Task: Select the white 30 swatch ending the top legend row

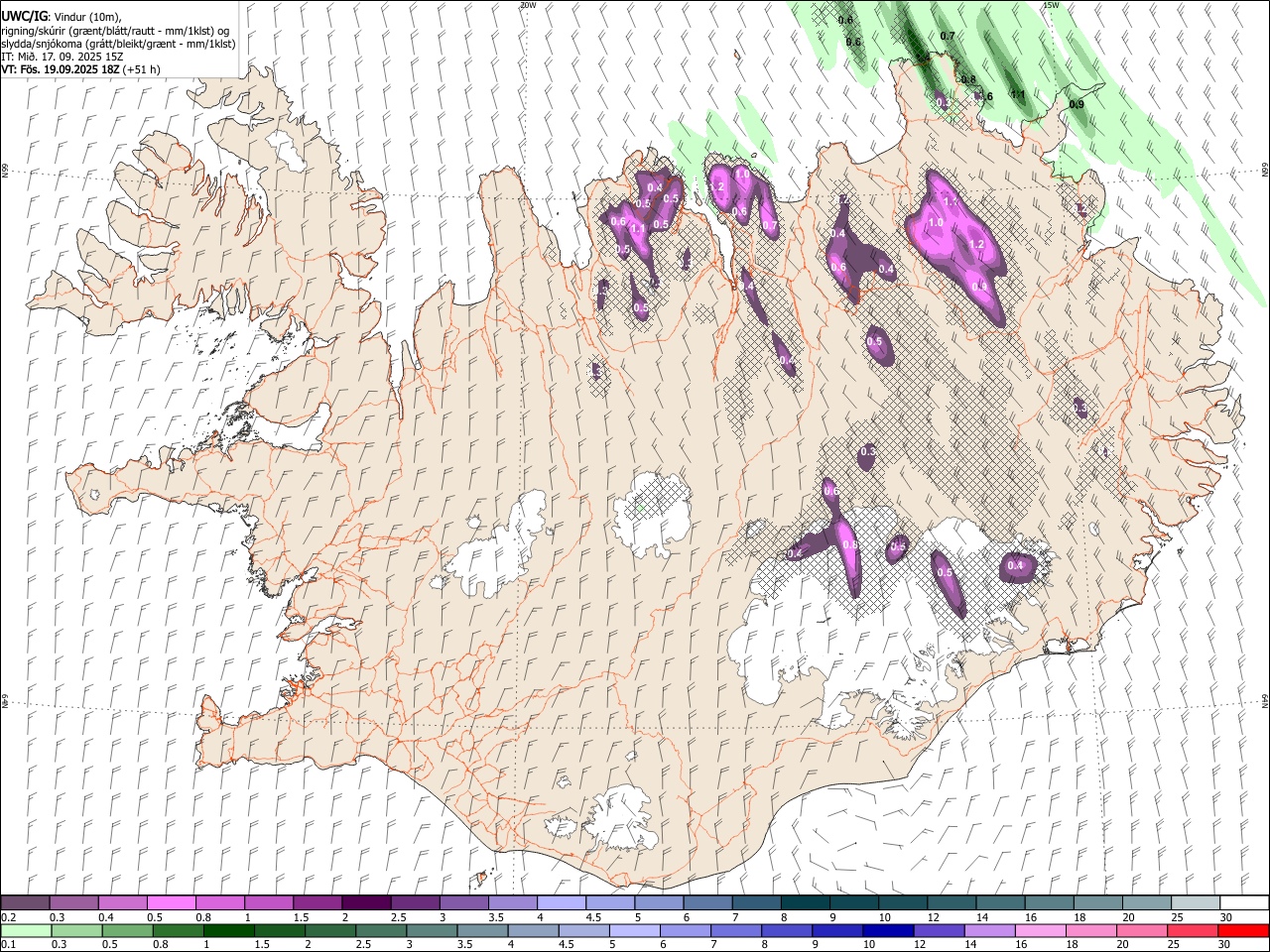Action: (x=1244, y=902)
